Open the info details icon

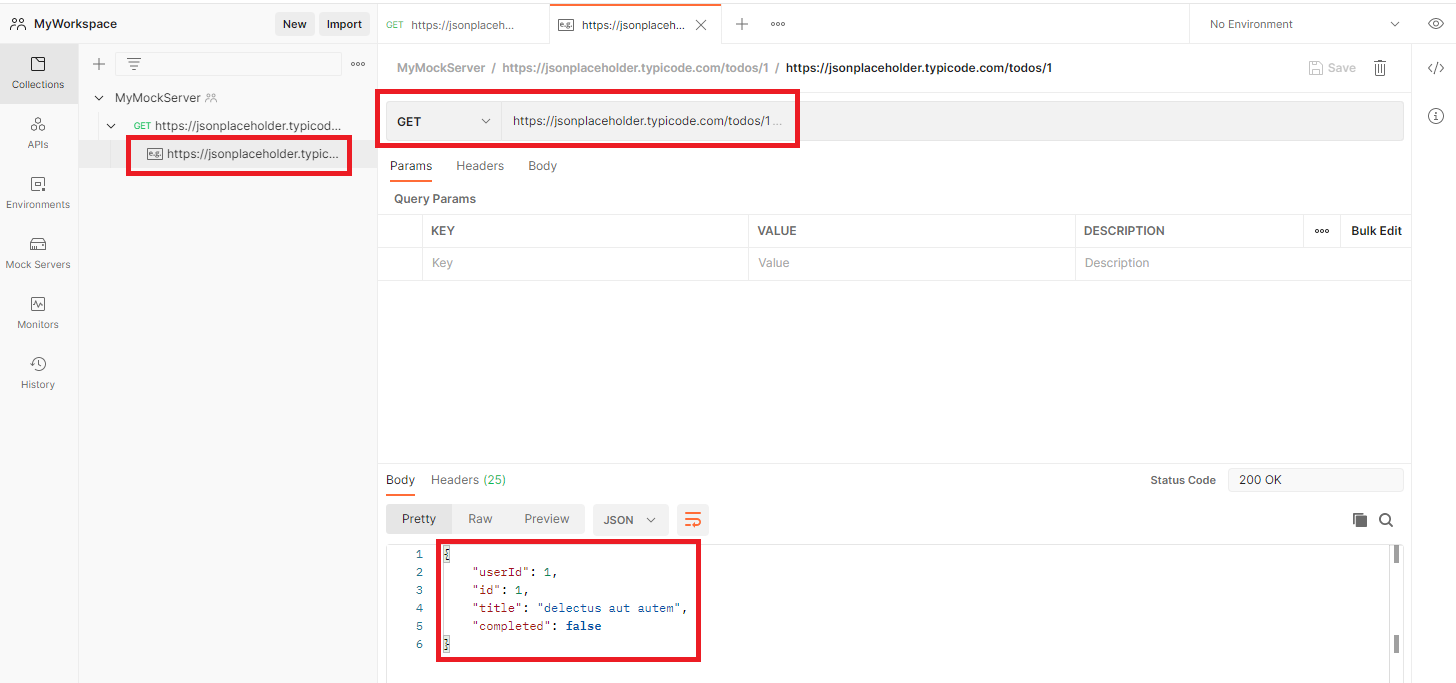click(x=1435, y=116)
